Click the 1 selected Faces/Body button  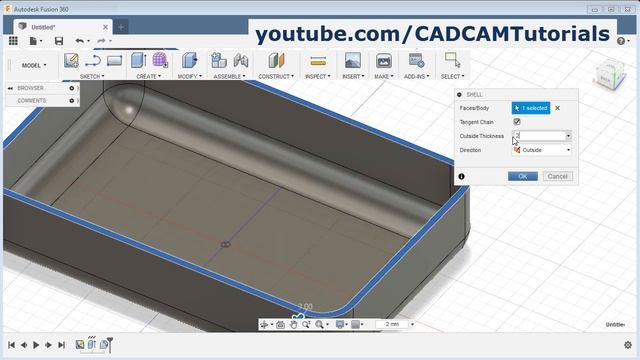click(531, 108)
